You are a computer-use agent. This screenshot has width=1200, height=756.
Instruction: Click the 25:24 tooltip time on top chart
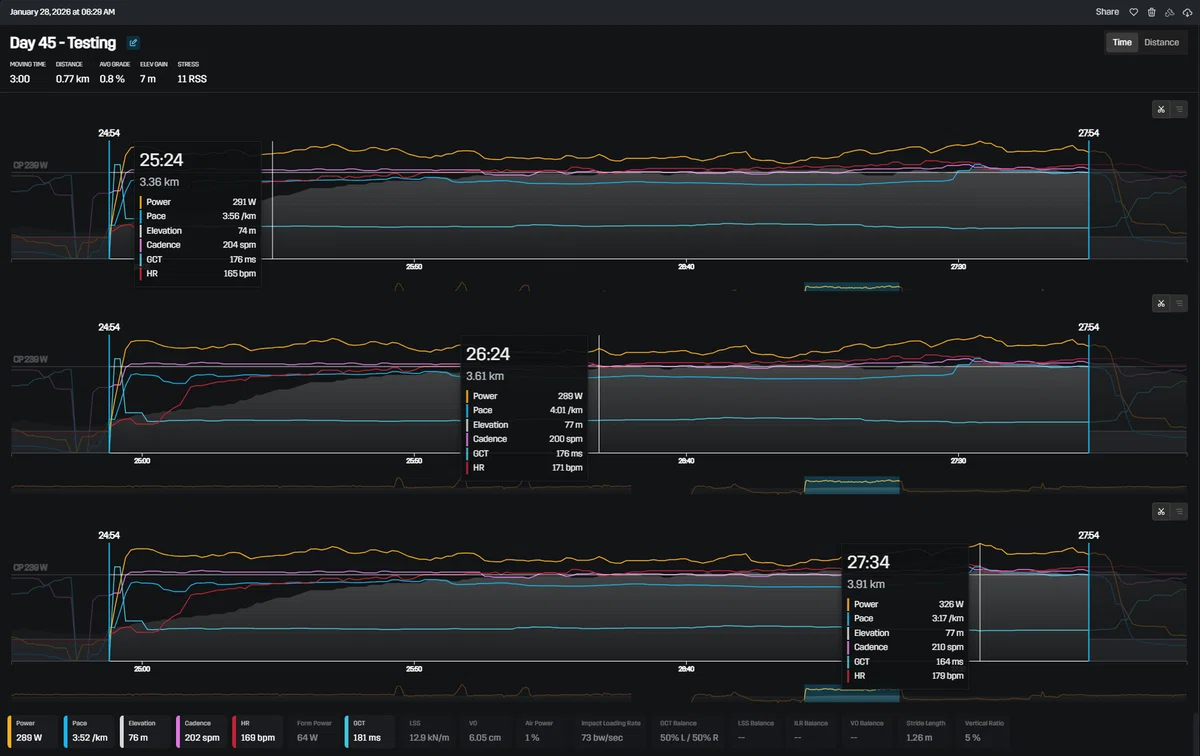point(161,160)
